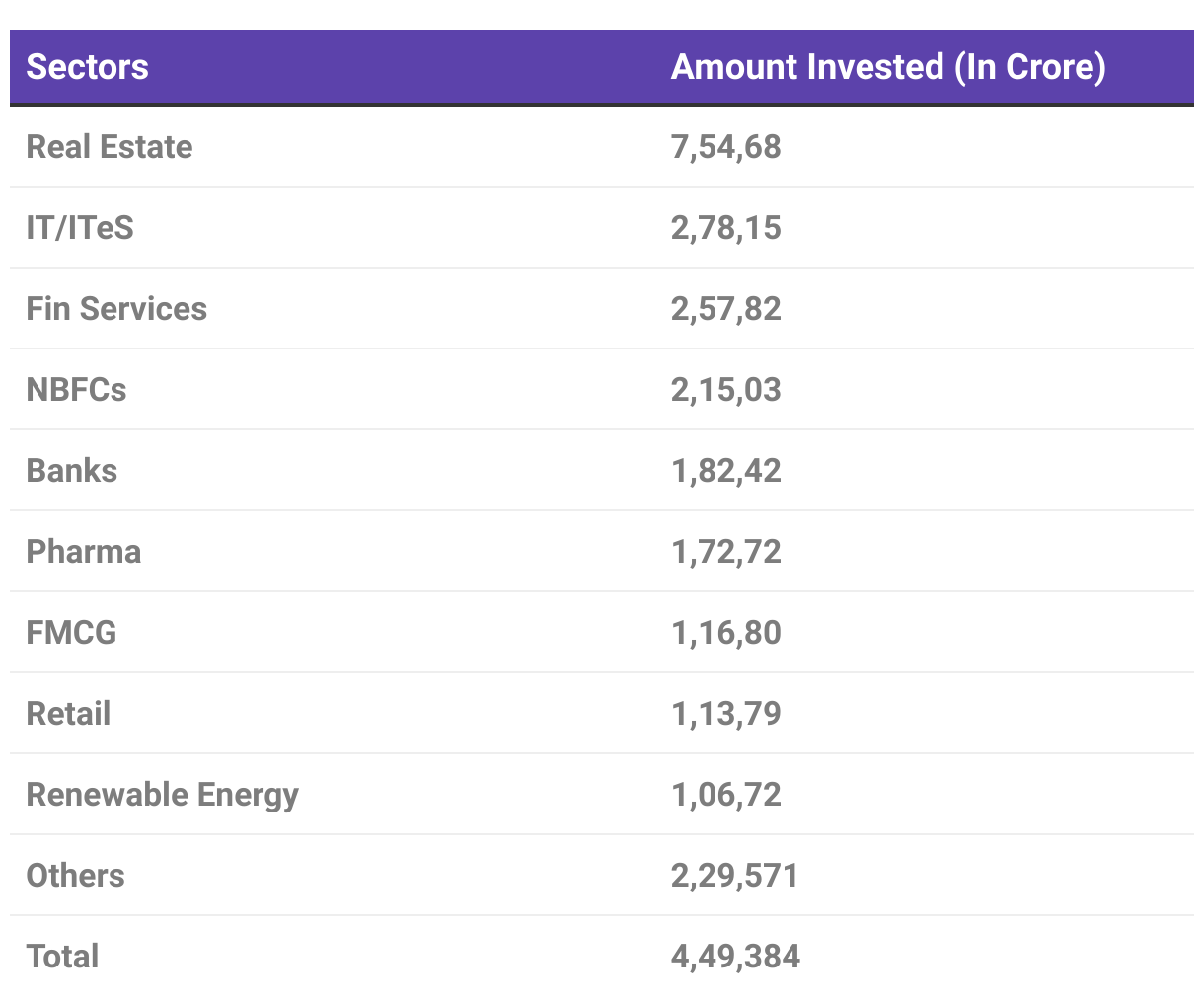Select the 2,78,15 amount cell
Screen dimensions: 1204x1005
coord(725,228)
